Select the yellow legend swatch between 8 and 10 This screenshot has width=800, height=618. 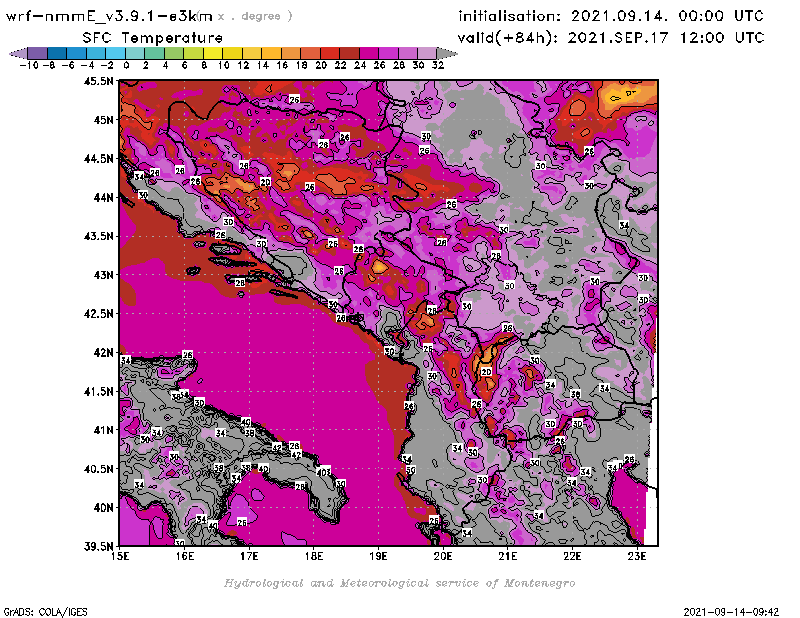[213, 53]
